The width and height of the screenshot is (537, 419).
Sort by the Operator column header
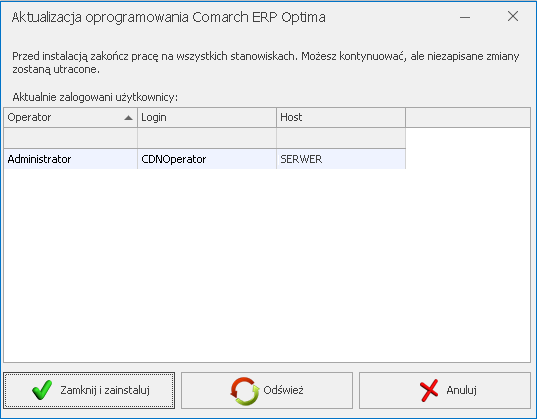coord(71,118)
